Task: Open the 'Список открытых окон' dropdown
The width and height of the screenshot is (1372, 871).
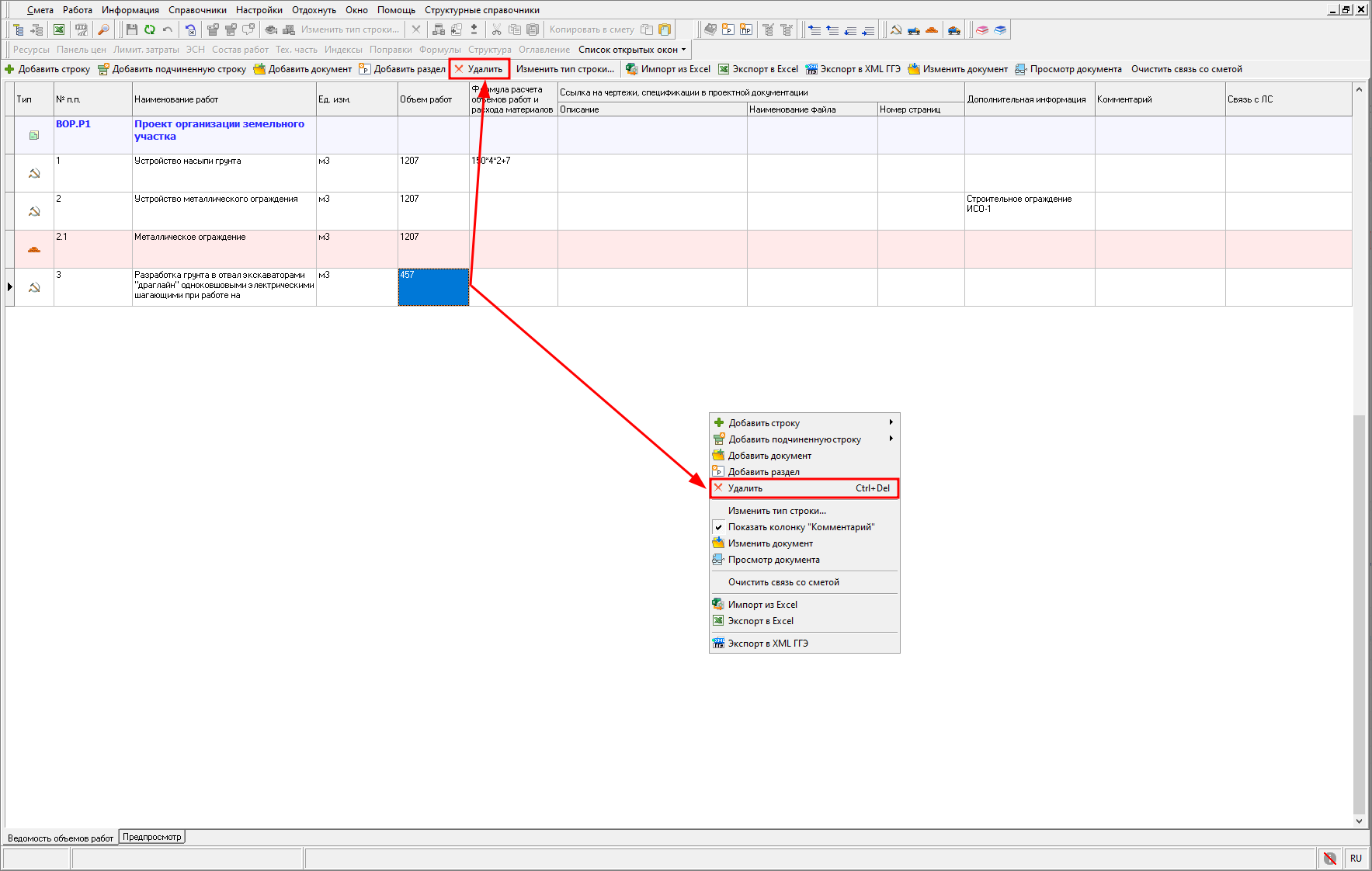Action: pyautogui.click(x=631, y=50)
